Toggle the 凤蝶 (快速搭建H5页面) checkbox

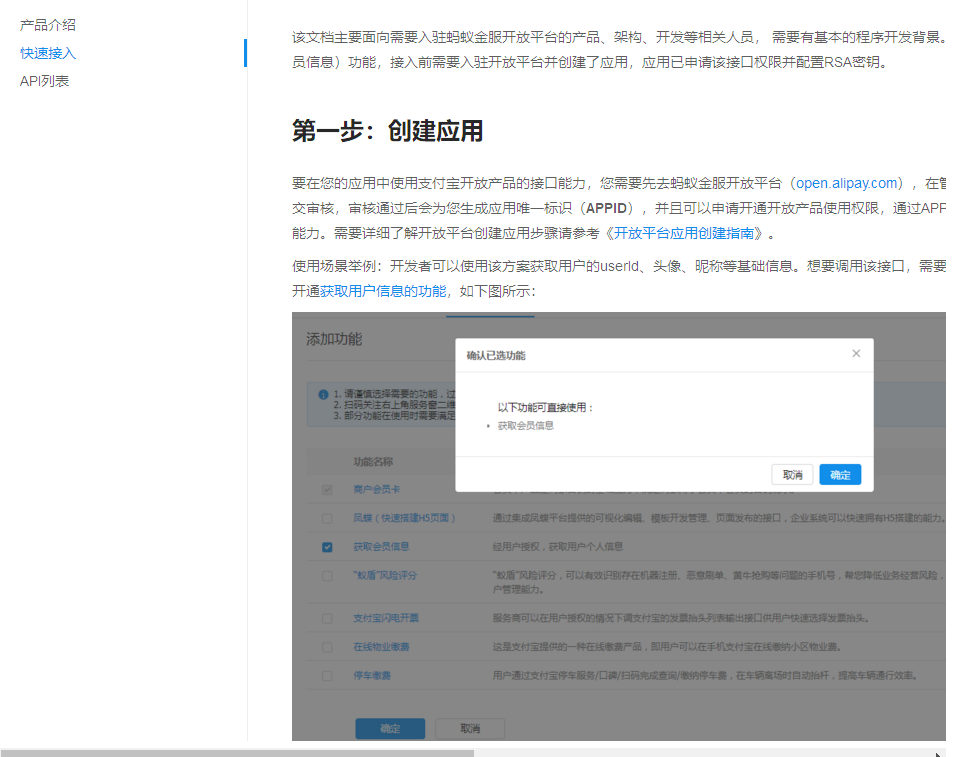click(x=327, y=518)
